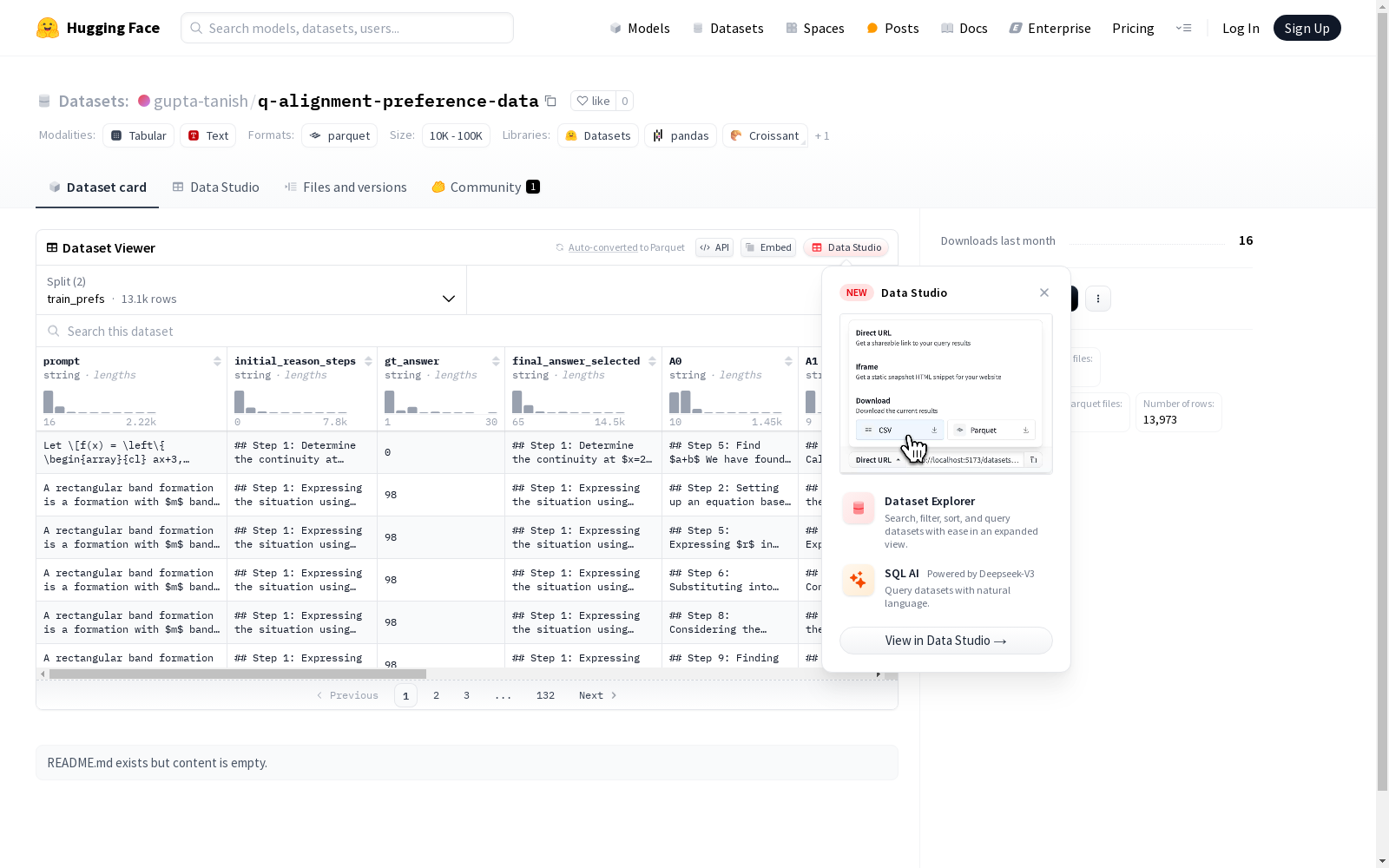Click the Dataset Explorer icon

859,509
